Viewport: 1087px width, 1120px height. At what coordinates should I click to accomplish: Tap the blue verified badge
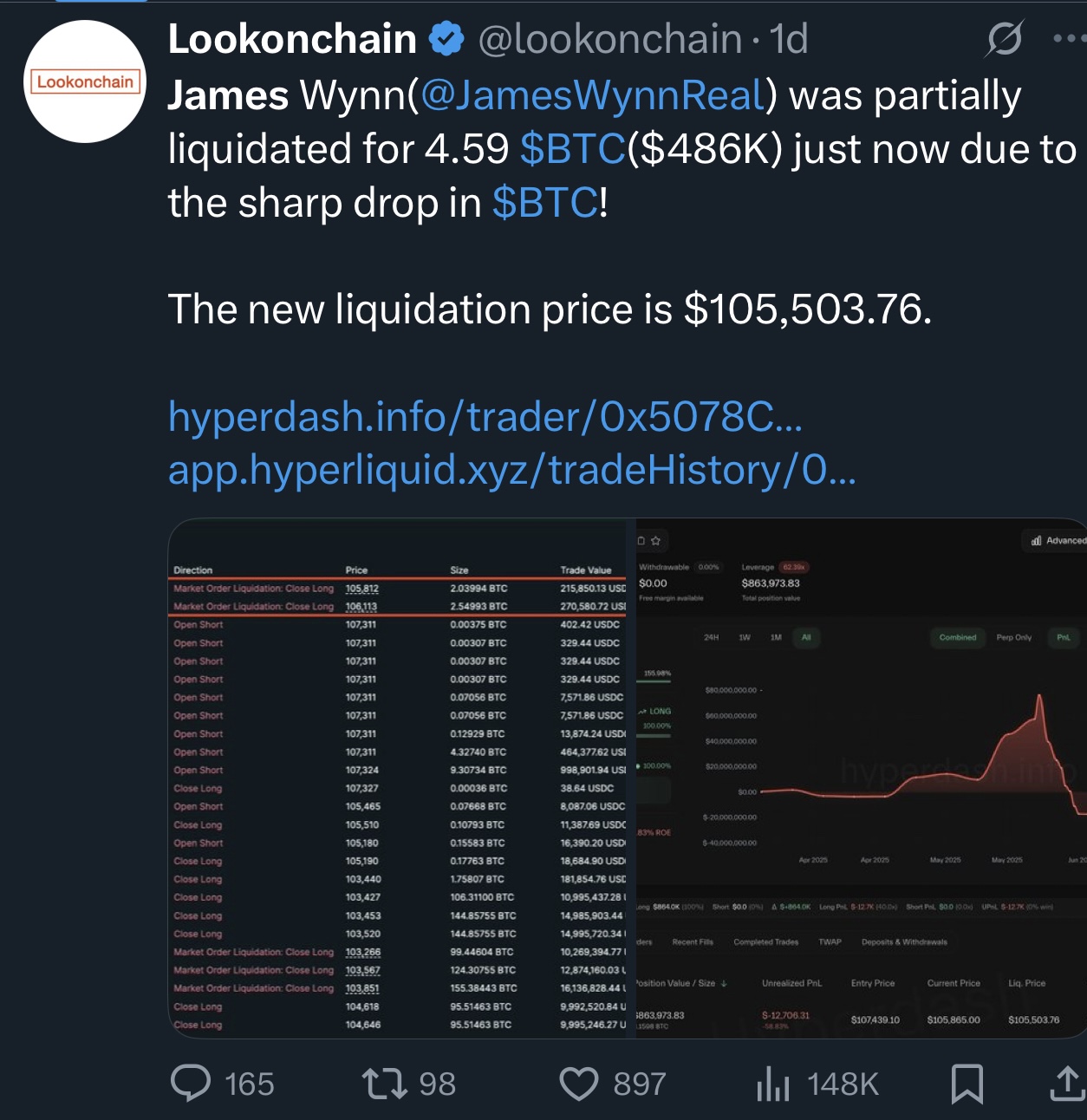tap(446, 40)
